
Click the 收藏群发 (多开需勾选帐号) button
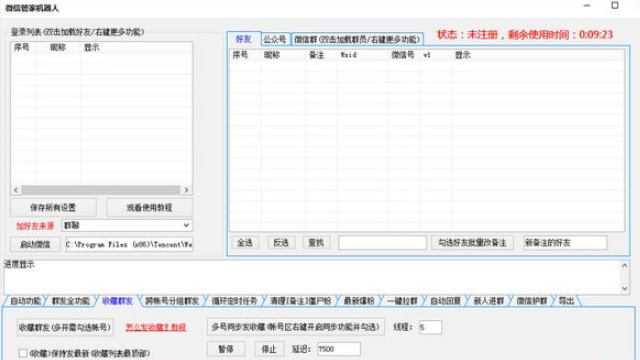pos(65,327)
